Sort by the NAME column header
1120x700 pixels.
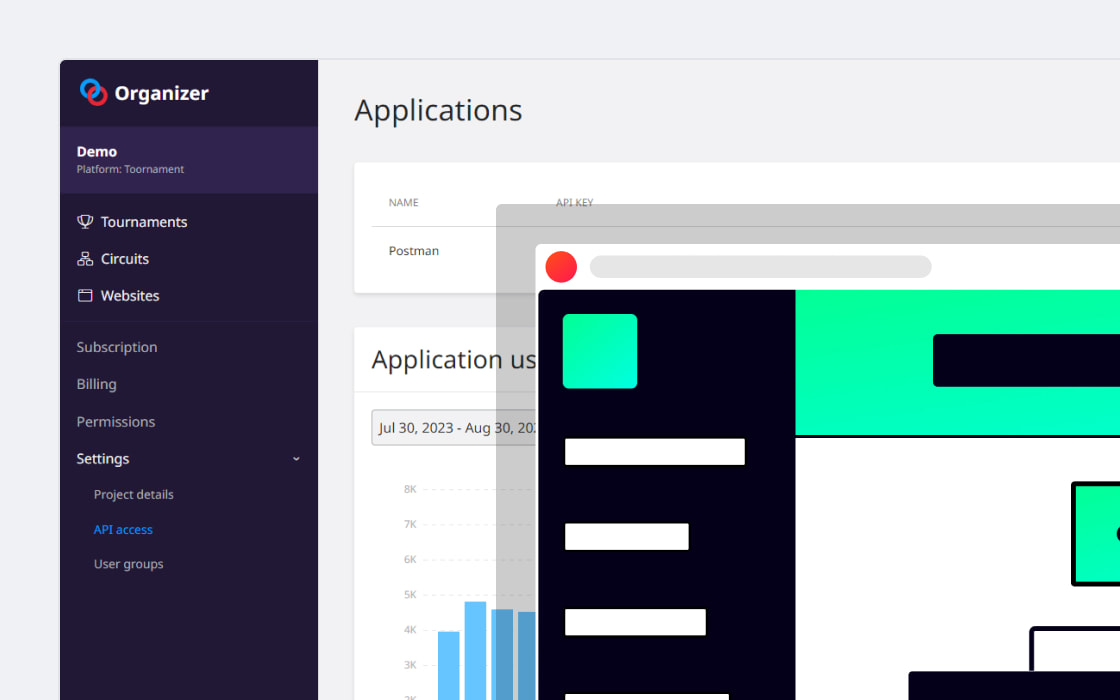pyautogui.click(x=403, y=203)
